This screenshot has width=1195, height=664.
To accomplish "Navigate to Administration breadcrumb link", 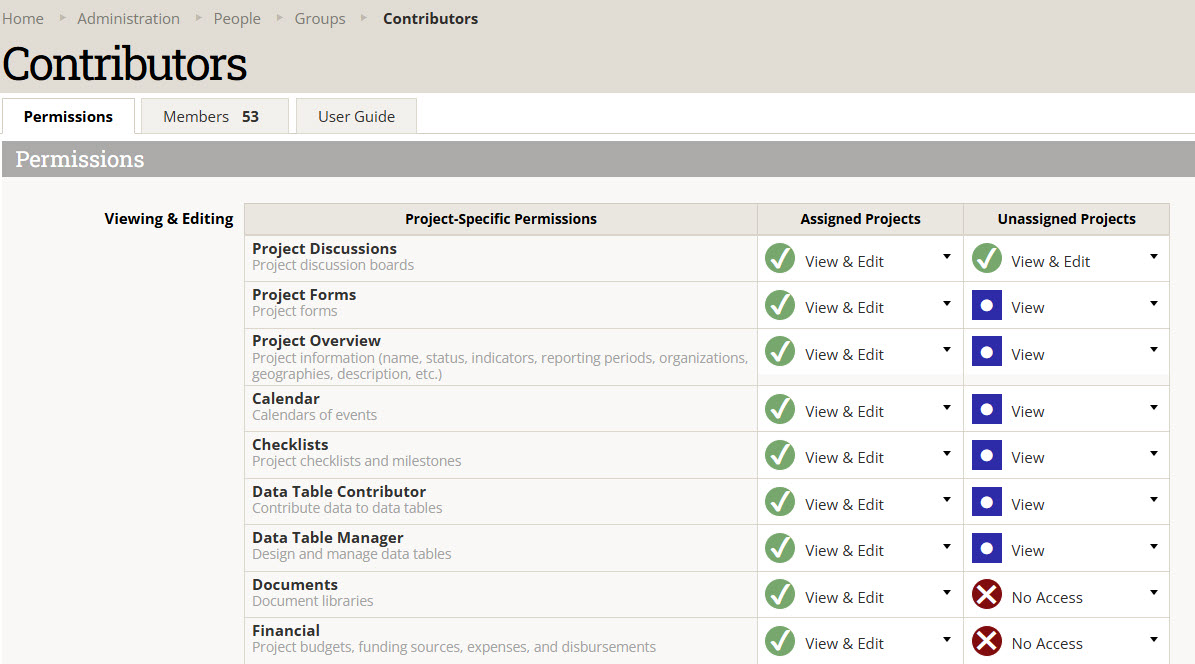I will point(128,18).
